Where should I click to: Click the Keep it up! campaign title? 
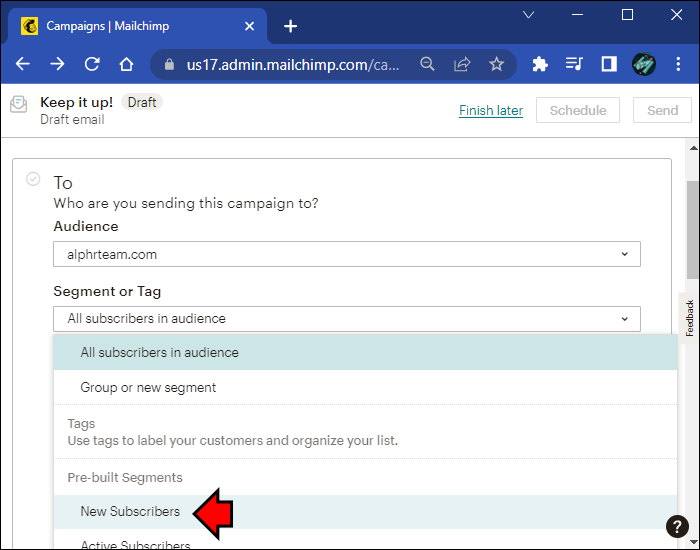pos(76,102)
